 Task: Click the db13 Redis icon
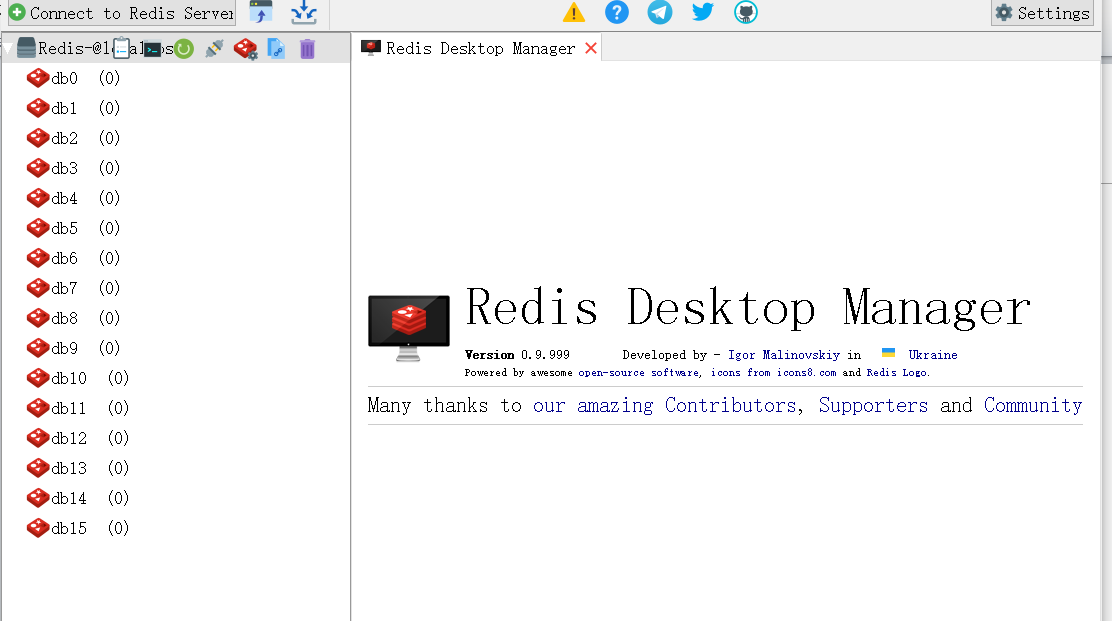click(38, 468)
